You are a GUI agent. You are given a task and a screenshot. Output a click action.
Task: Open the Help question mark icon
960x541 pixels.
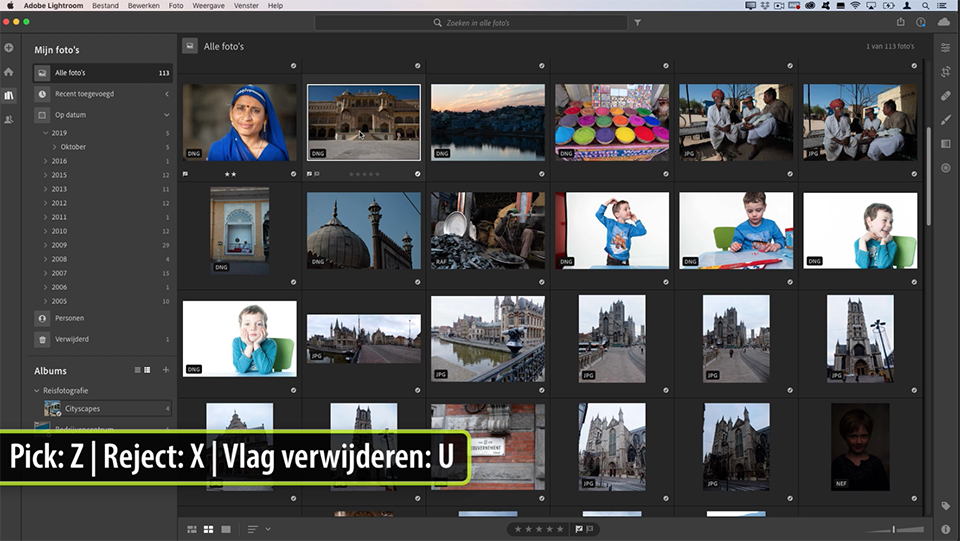[921, 22]
